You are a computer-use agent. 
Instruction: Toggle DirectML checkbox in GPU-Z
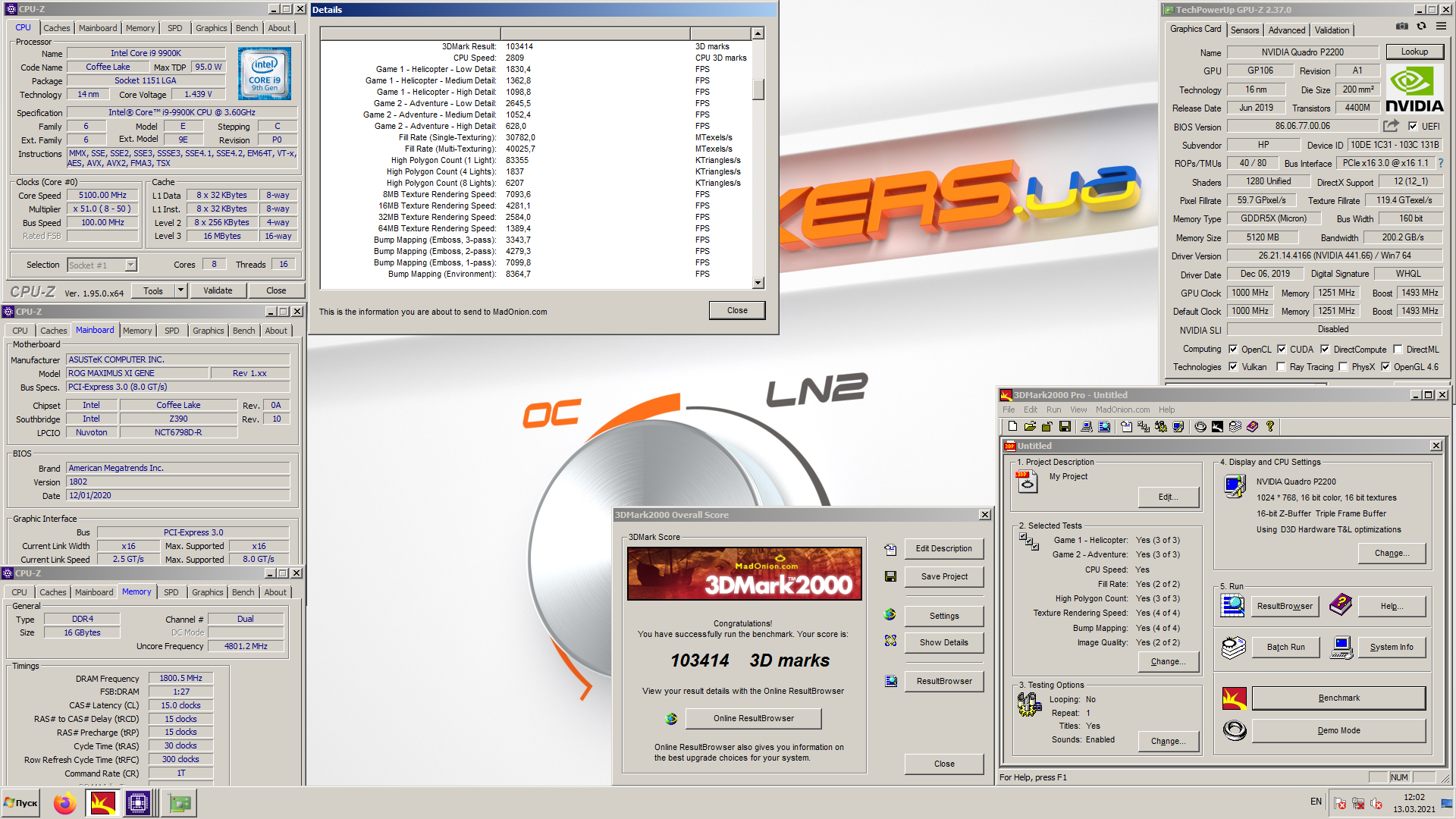[x=1398, y=350]
